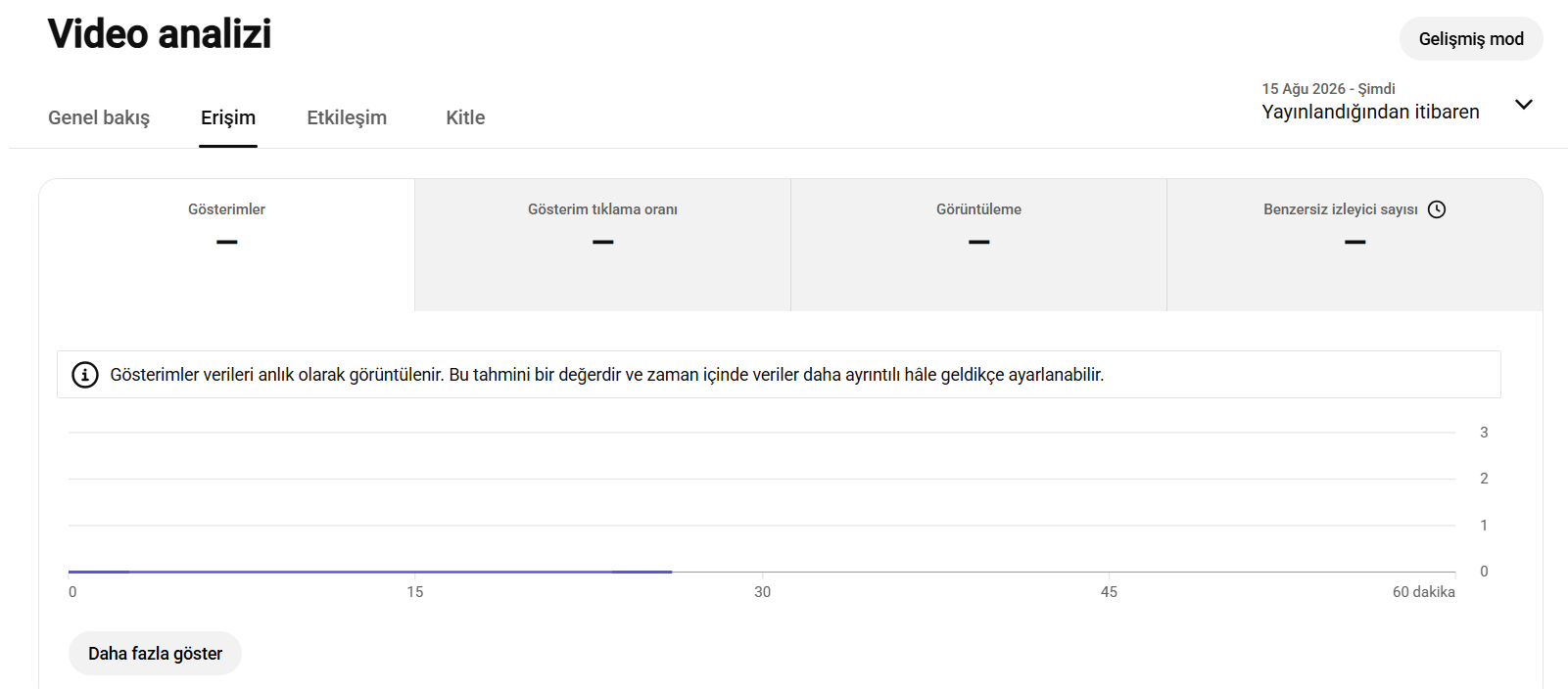Viewport: 1568px width, 689px height.
Task: Select the Benzersiz izleyici sayısı metric card
Action: pyautogui.click(x=1354, y=245)
